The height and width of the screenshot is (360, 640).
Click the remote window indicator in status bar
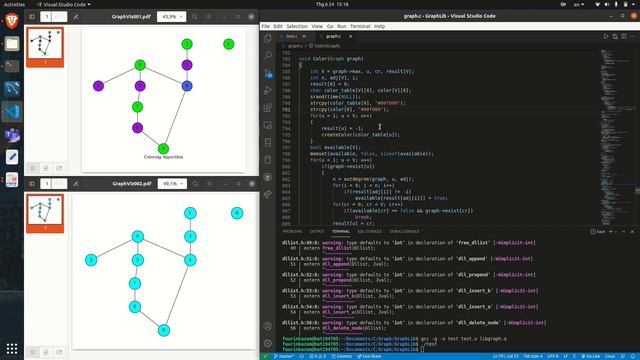click(265, 356)
